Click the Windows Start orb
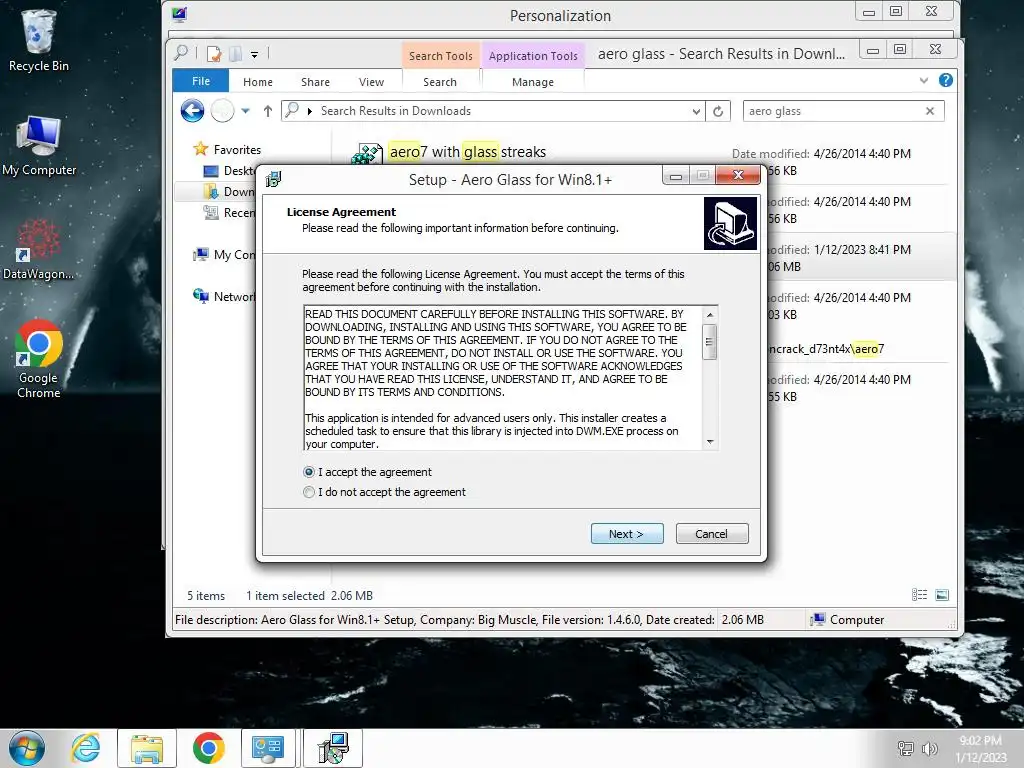1024x768 pixels. [26, 748]
